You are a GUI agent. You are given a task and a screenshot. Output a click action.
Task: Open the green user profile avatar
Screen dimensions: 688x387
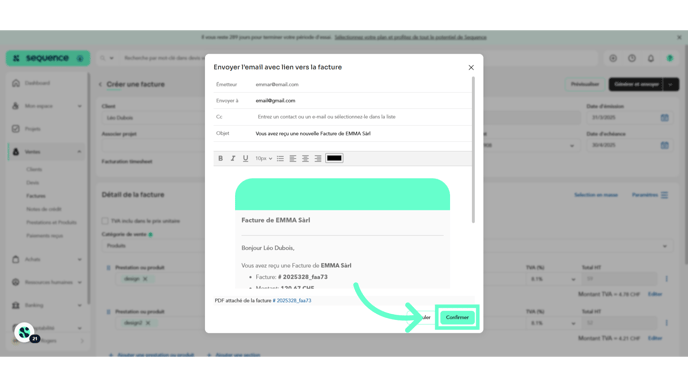(670, 58)
